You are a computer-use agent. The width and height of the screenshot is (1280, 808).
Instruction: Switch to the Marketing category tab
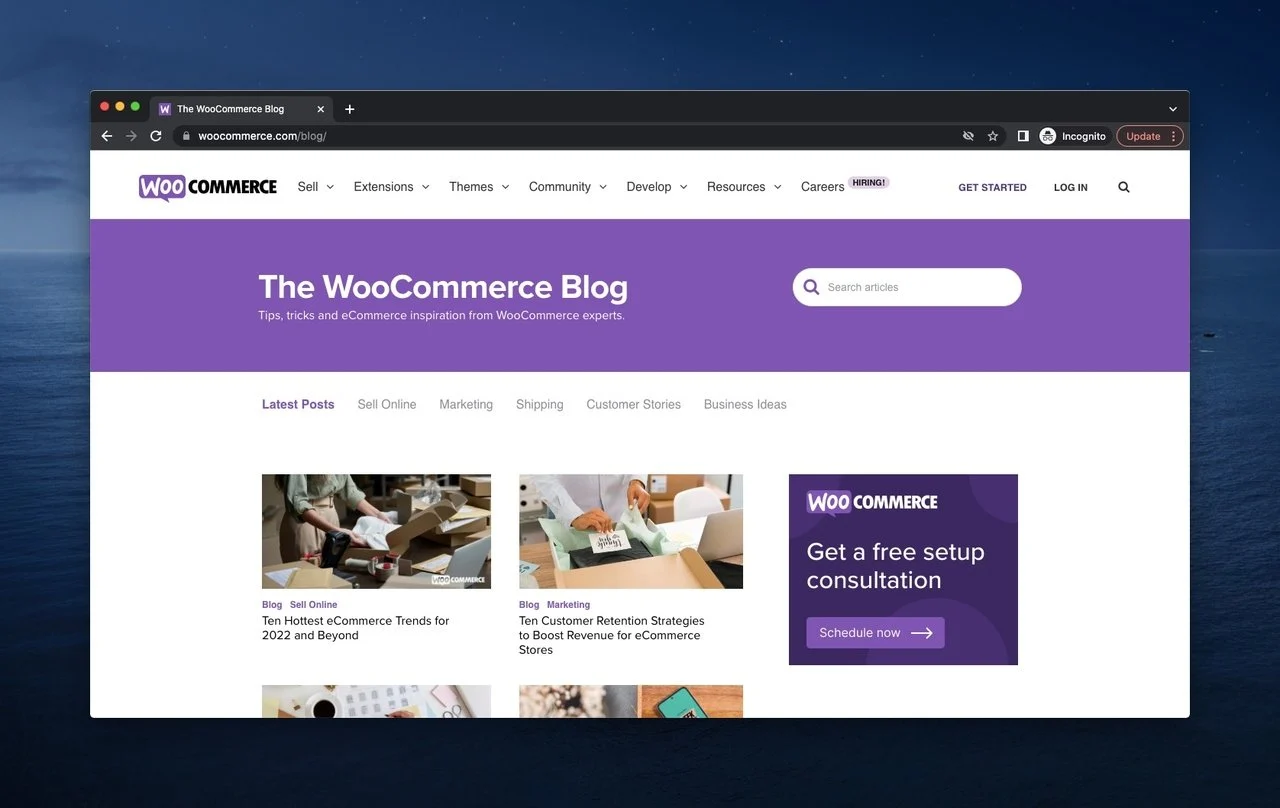click(466, 404)
